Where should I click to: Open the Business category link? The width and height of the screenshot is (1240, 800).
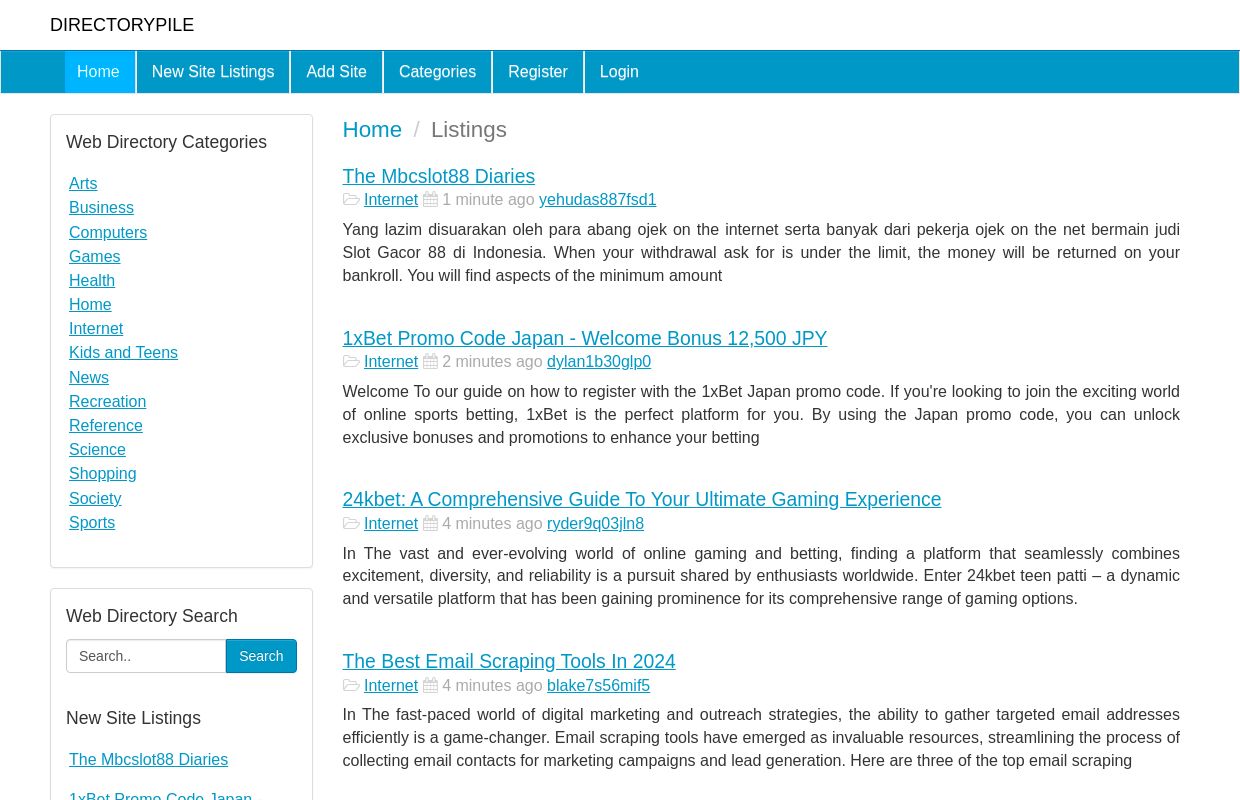click(101, 208)
